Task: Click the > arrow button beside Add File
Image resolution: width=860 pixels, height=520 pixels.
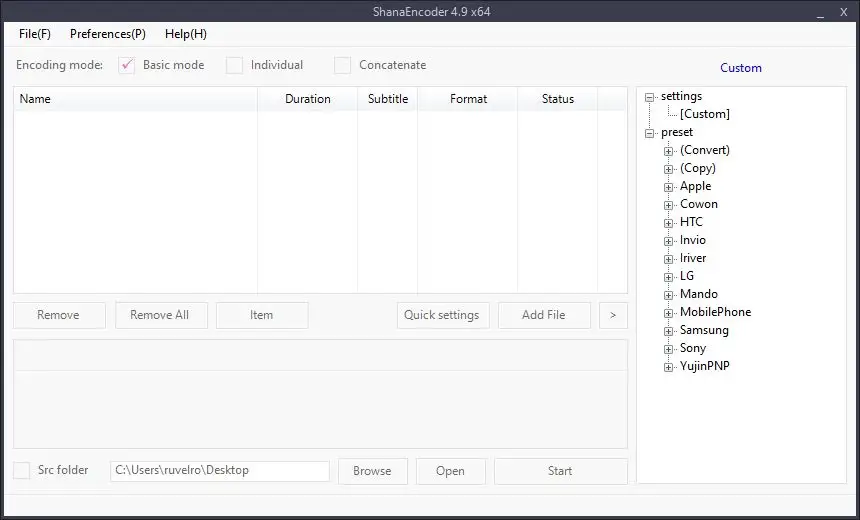Action: pos(613,315)
